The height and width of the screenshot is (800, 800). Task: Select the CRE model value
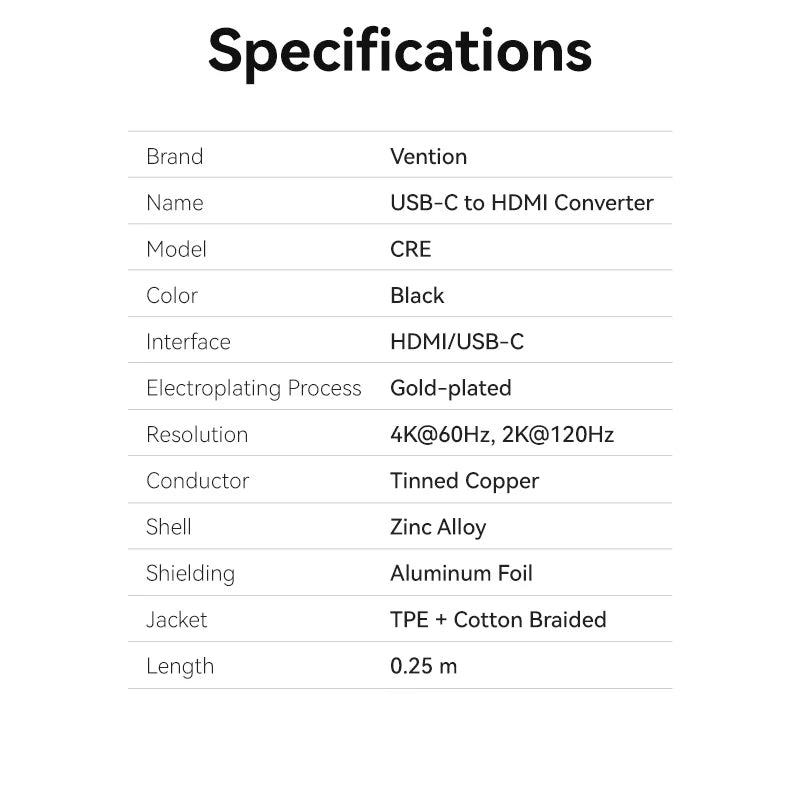(410, 249)
